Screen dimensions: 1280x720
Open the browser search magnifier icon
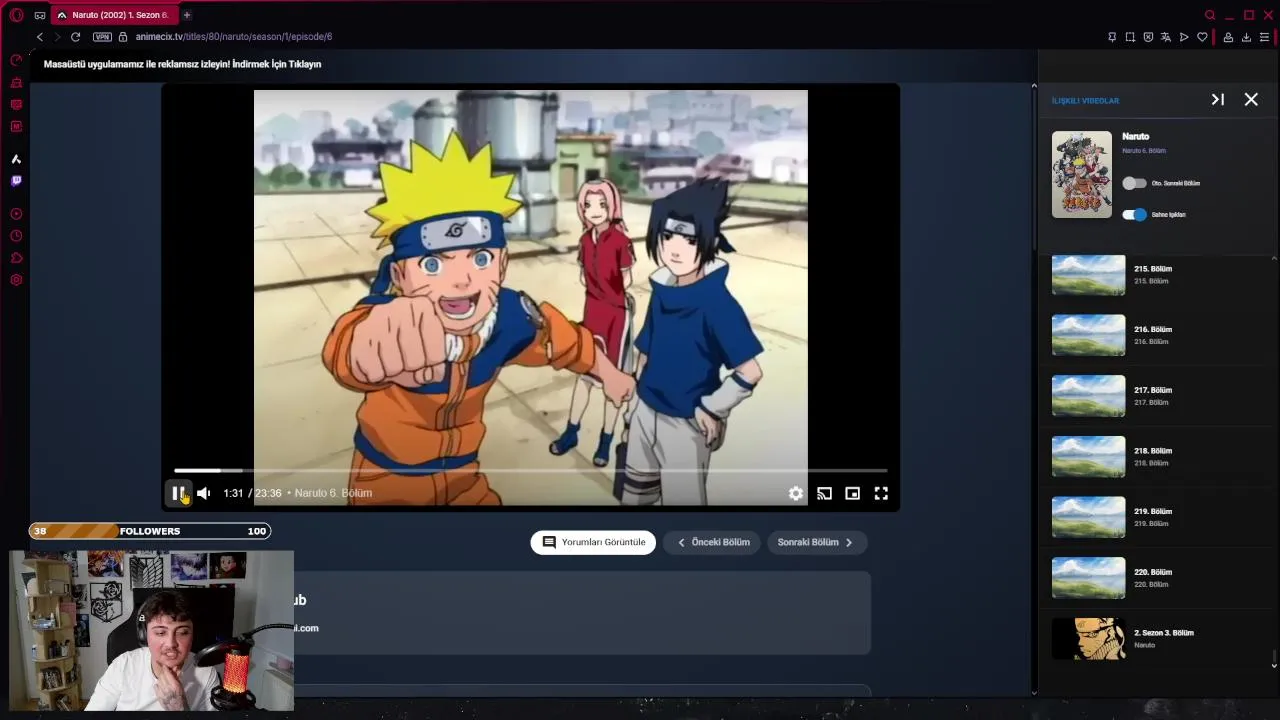click(x=1210, y=15)
